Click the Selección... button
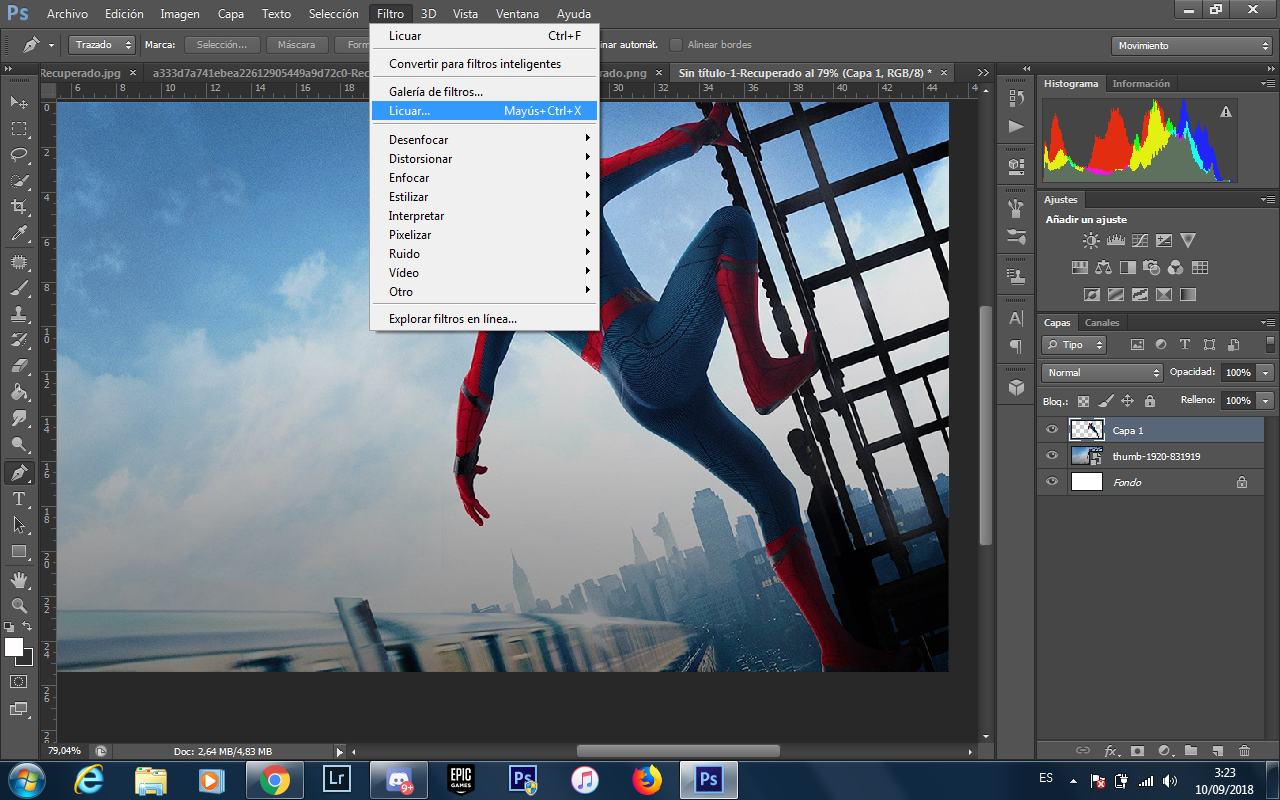The image size is (1280, 800). 222,45
